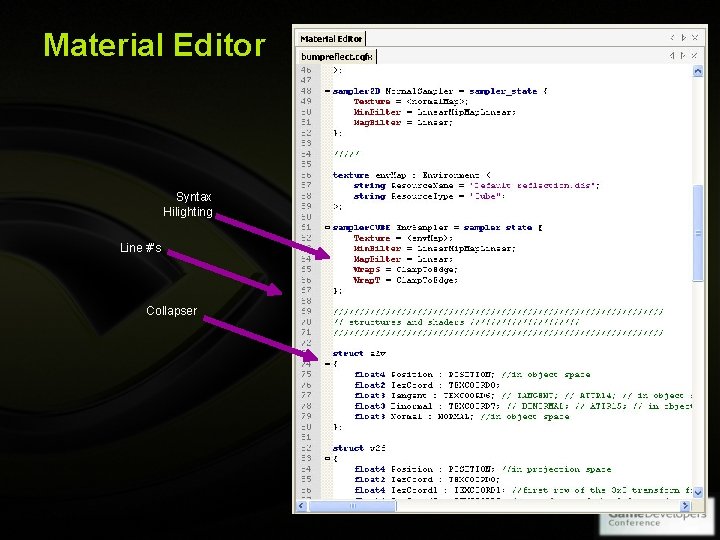Click the 'samplerCUBE EnvSampler = sampler_state' line

[x=438, y=227]
